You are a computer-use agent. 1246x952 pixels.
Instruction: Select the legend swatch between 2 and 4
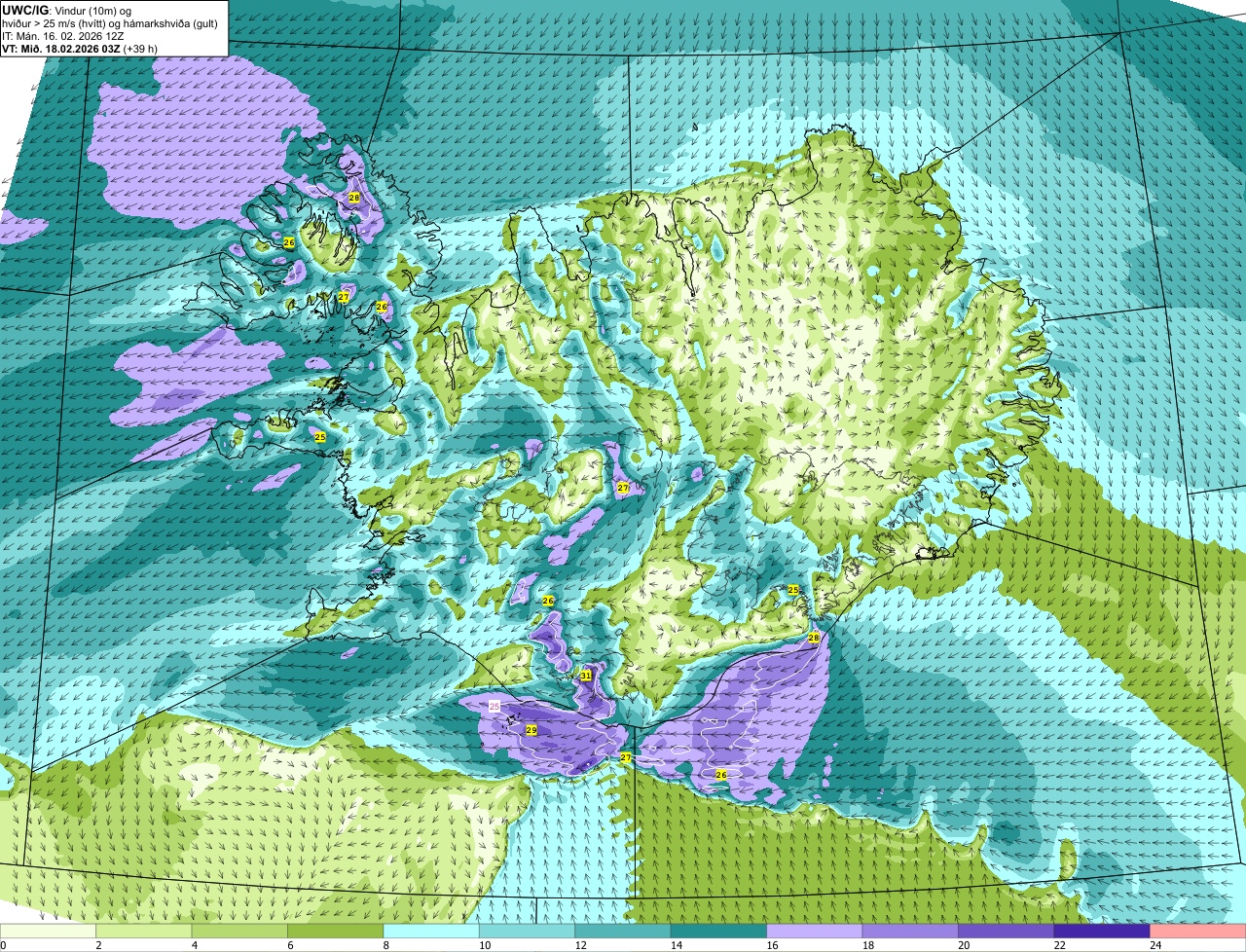(144, 931)
